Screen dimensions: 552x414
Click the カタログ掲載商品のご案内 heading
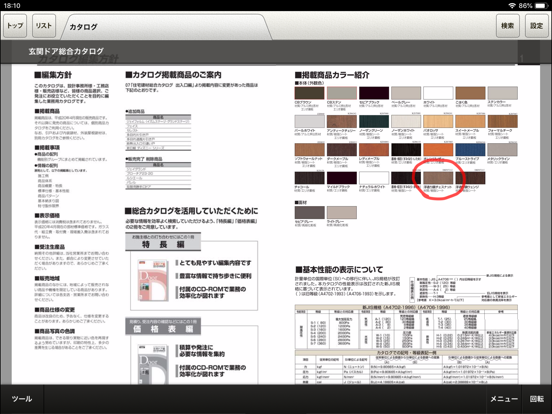(x=173, y=75)
